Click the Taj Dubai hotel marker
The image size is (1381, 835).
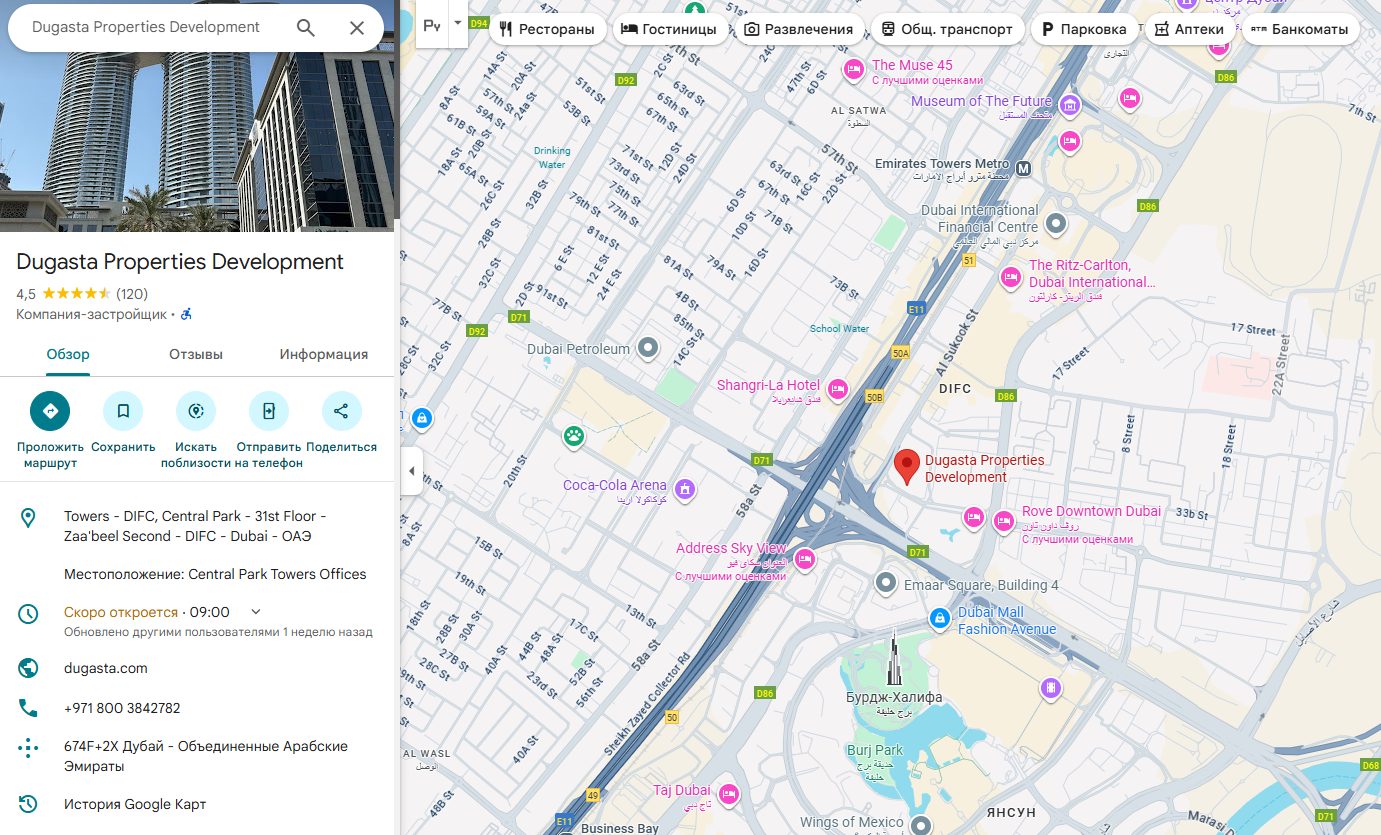(x=728, y=794)
